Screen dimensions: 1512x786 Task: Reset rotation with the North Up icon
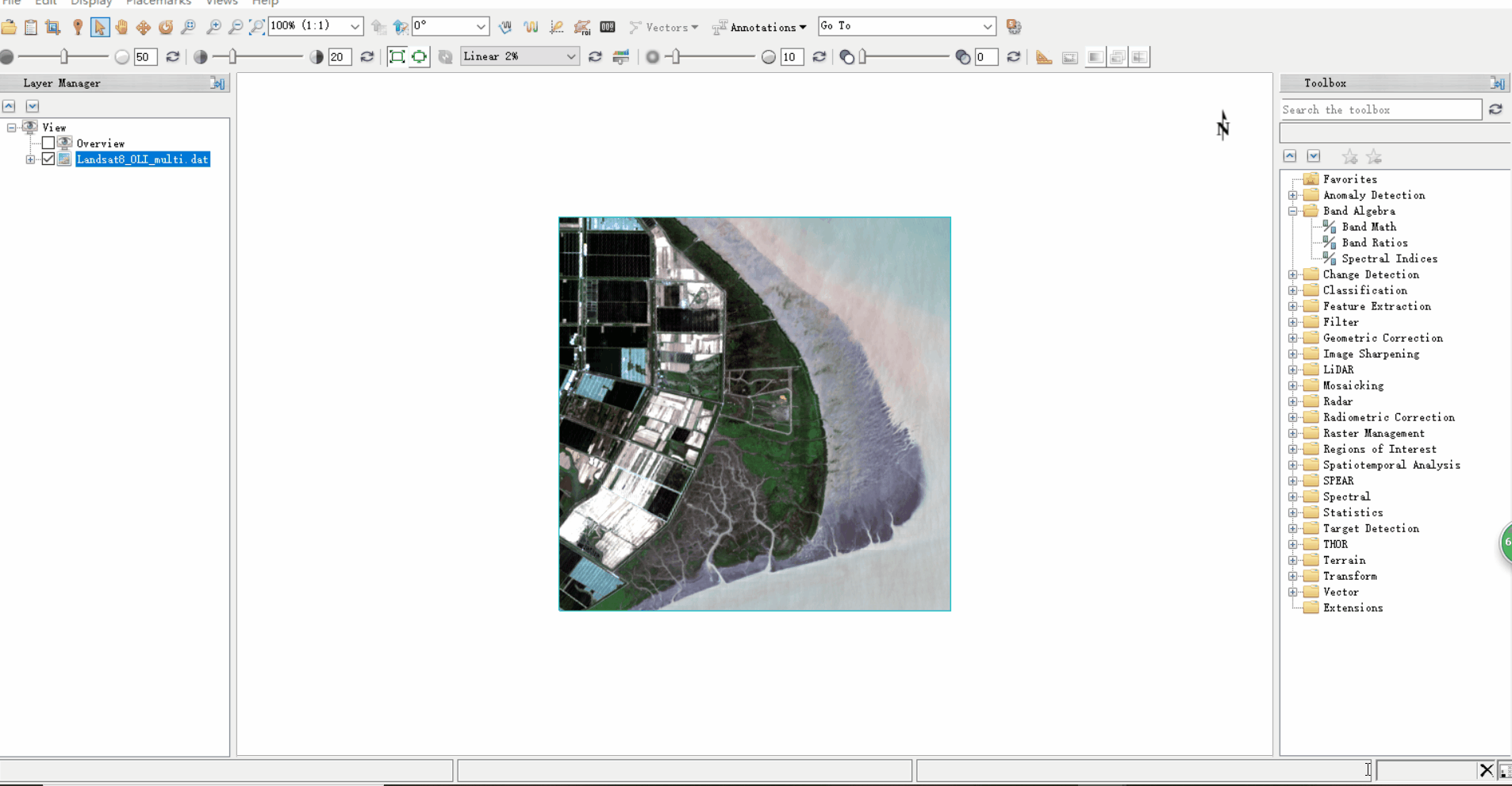(x=401, y=27)
